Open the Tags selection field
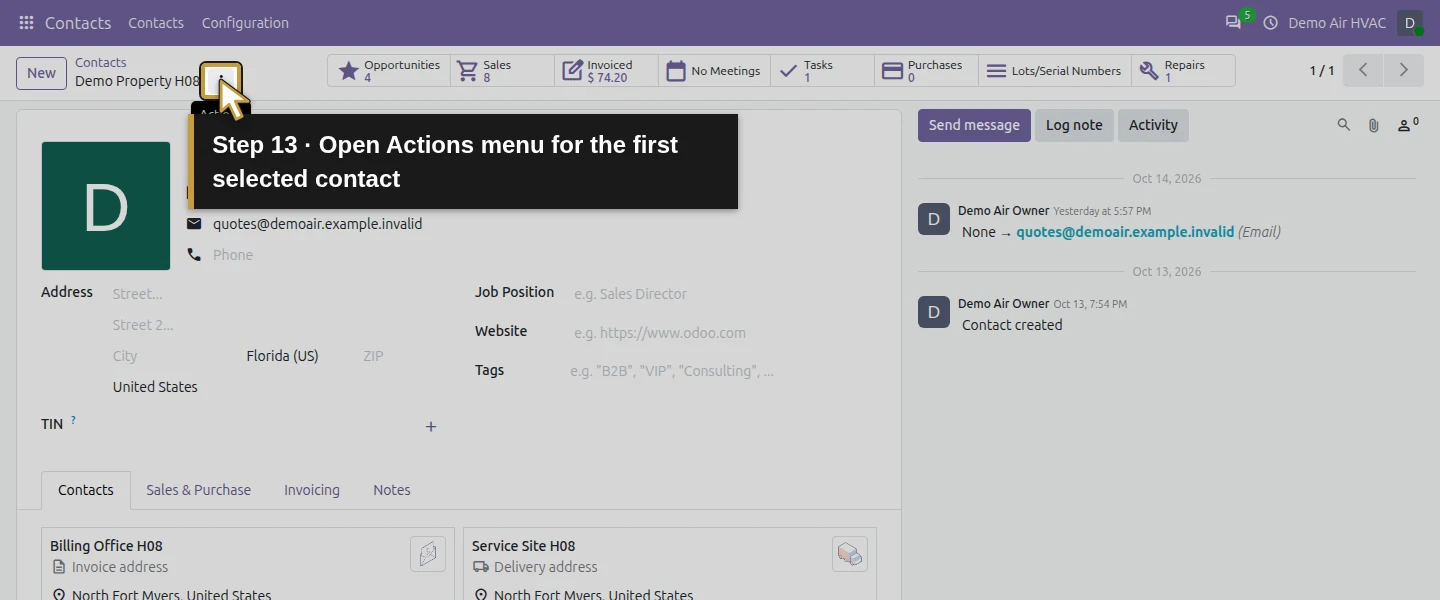This screenshot has width=1440, height=600. tap(722, 371)
